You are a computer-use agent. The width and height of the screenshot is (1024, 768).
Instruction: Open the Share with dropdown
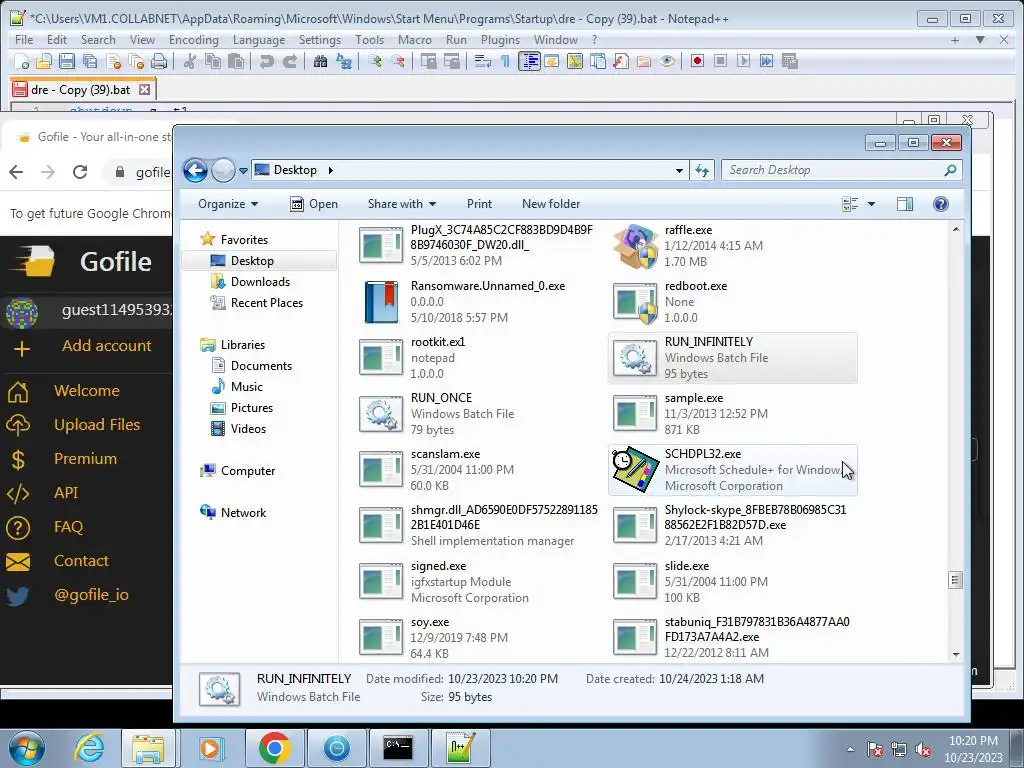click(x=402, y=204)
